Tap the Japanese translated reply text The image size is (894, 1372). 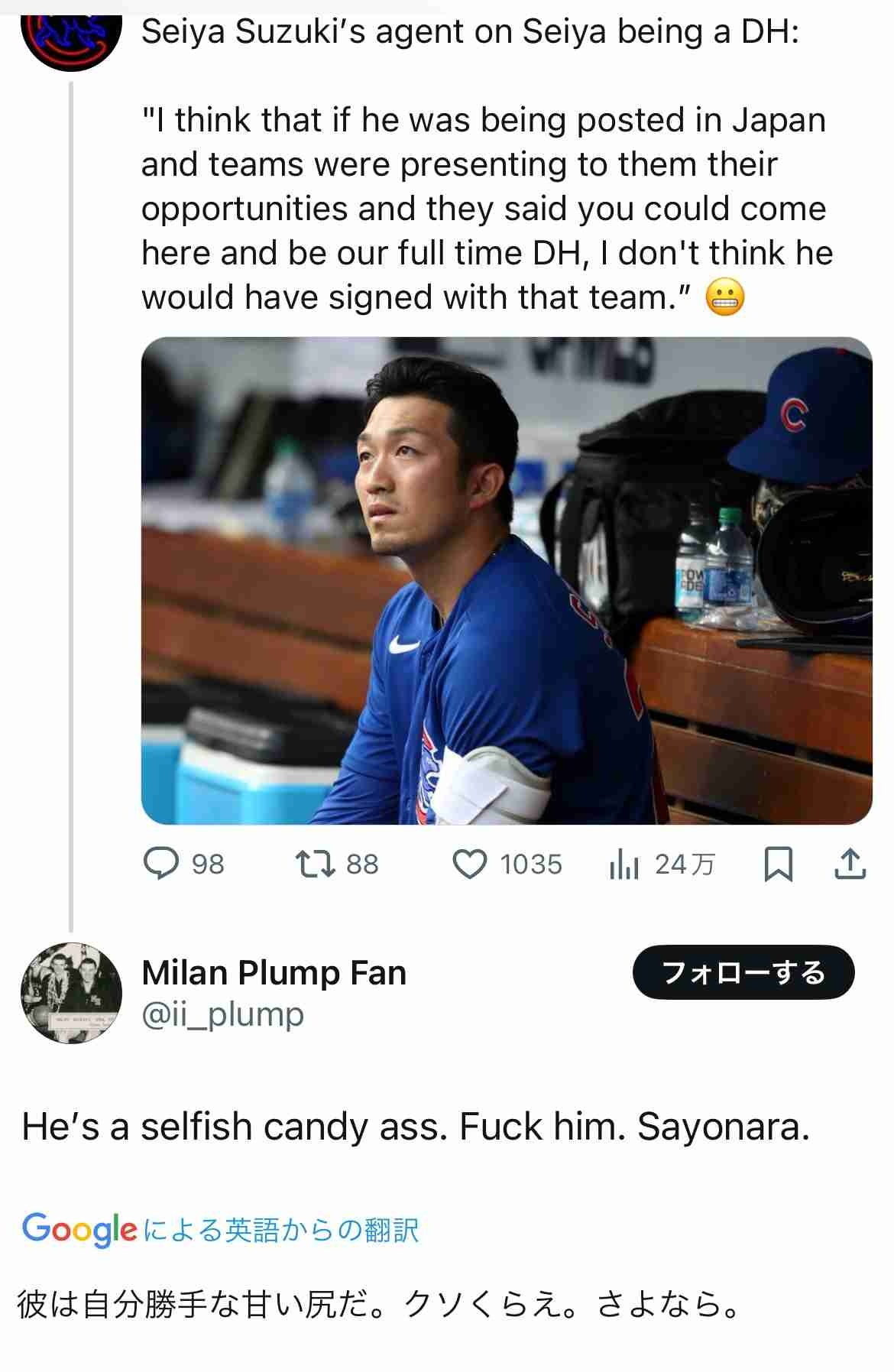click(x=378, y=1304)
